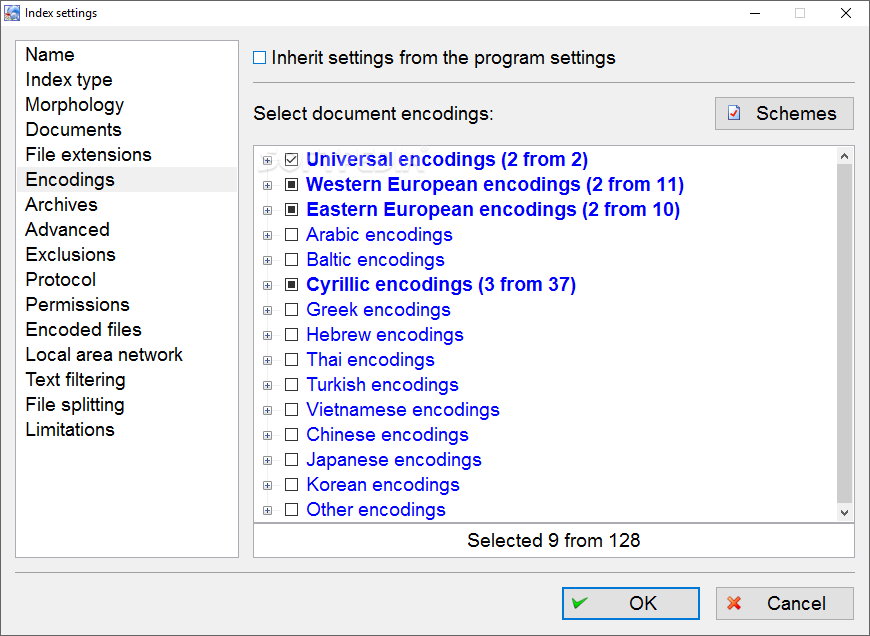Check the Arabic encodings checkbox
Viewport: 870px width, 636px height.
pos(291,235)
